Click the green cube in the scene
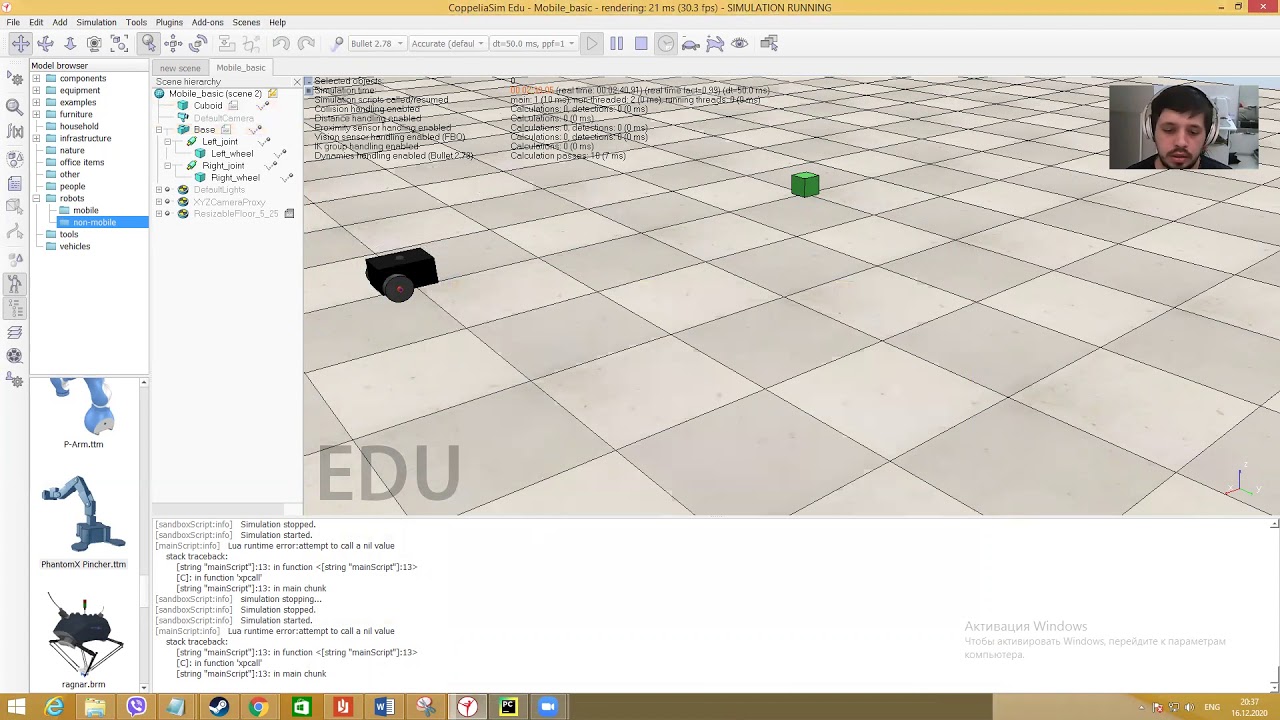The height and width of the screenshot is (720, 1280). pos(805,185)
